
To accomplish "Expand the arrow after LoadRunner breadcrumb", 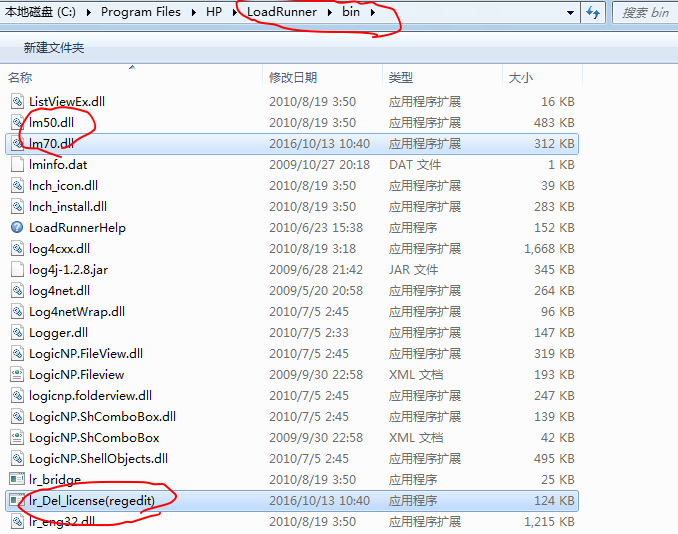I will coord(329,13).
